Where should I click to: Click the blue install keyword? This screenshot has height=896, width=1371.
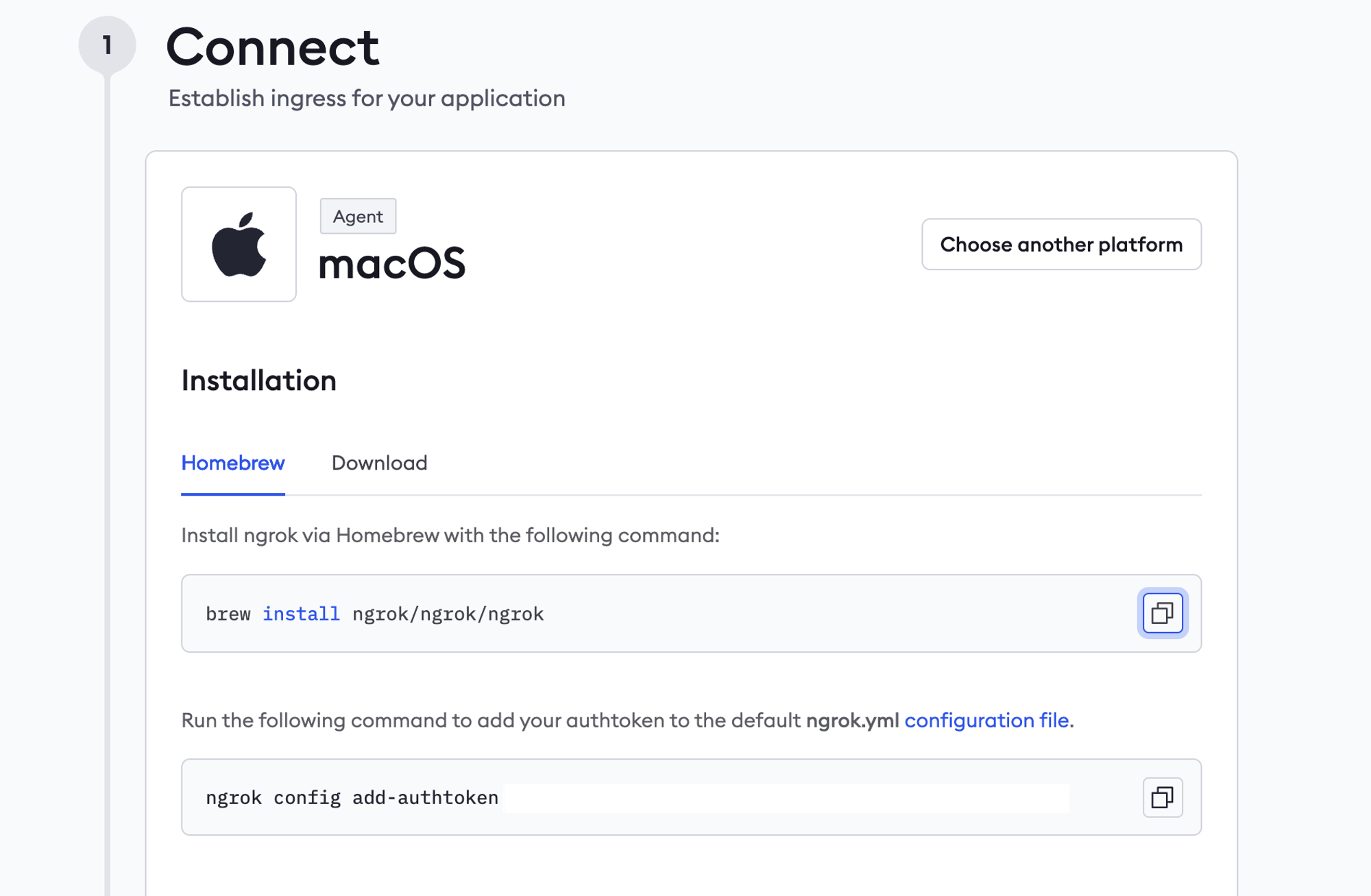[x=301, y=614]
